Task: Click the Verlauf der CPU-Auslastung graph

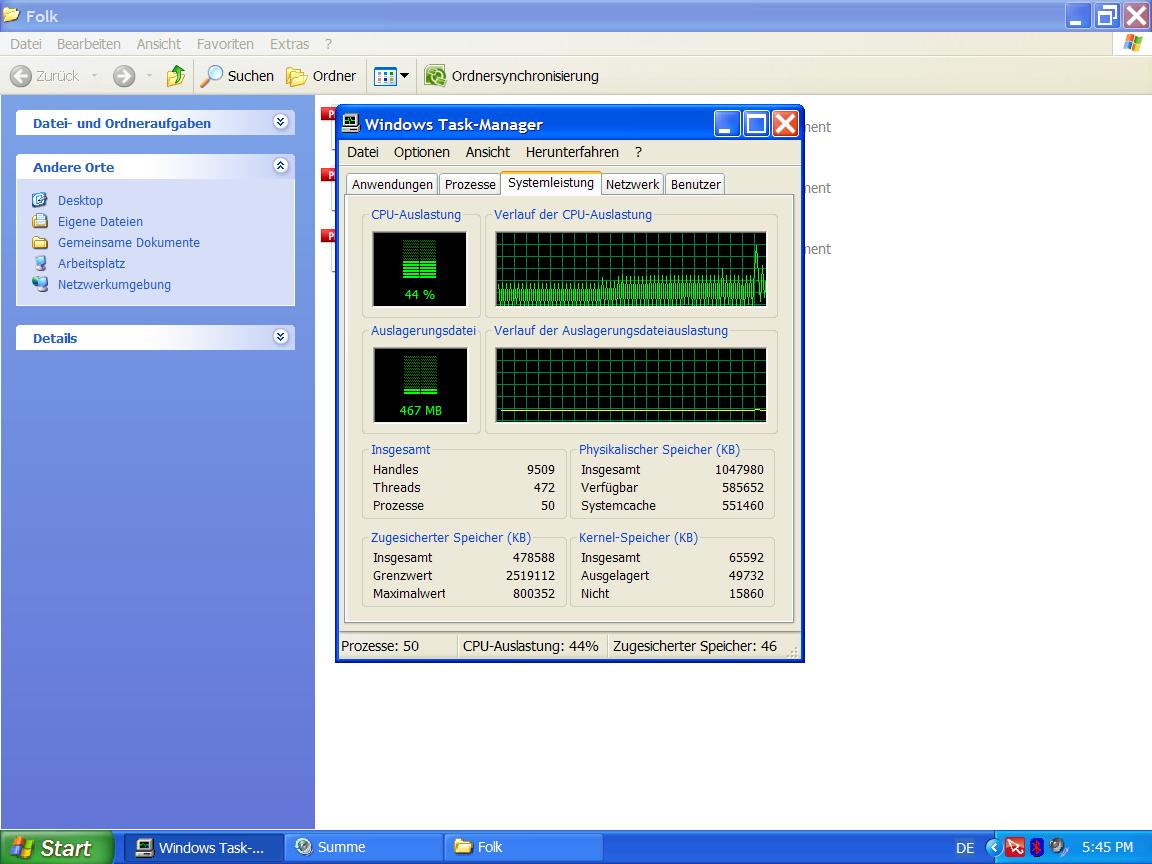Action: [631, 269]
